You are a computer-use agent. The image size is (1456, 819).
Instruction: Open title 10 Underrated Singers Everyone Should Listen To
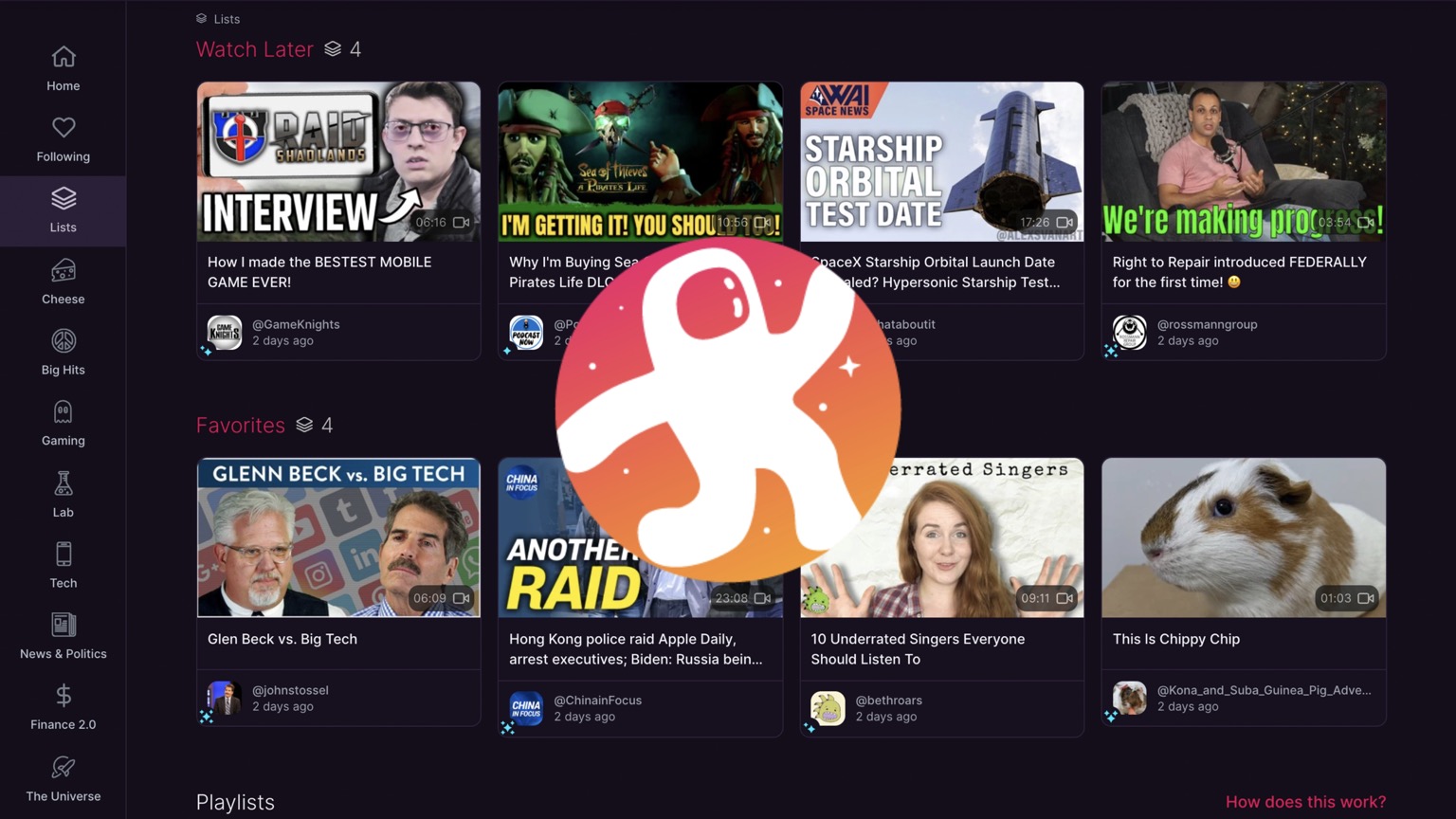click(x=918, y=649)
